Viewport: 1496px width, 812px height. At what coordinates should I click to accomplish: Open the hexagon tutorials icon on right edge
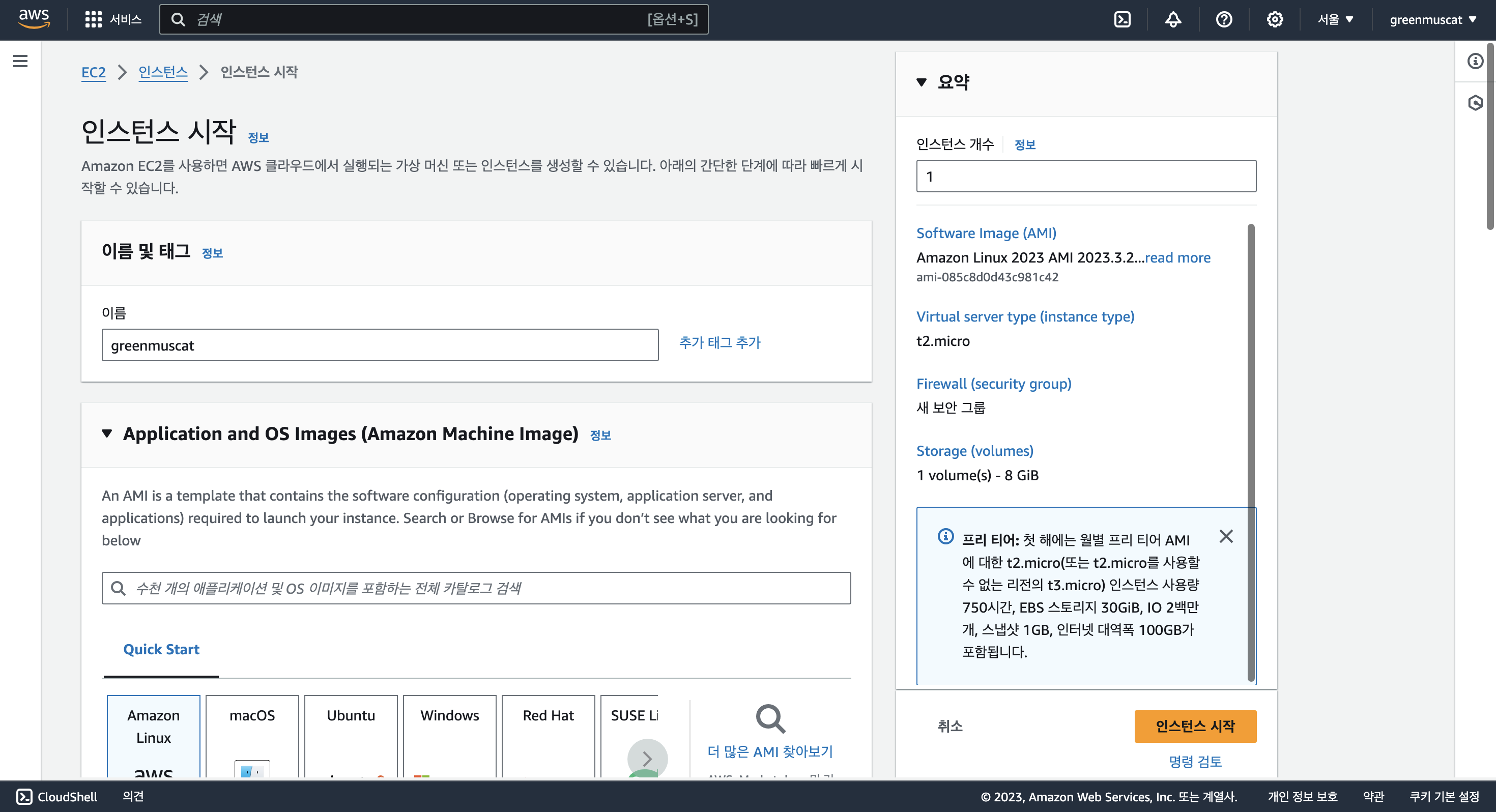pyautogui.click(x=1475, y=103)
